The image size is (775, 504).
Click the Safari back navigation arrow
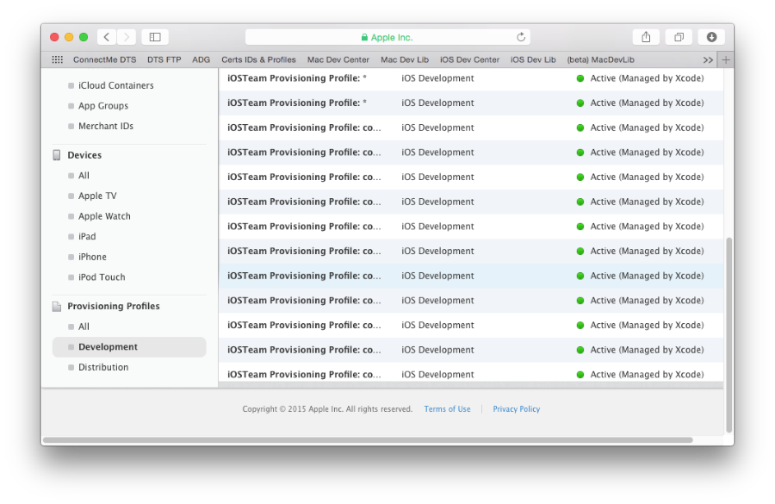pos(108,37)
